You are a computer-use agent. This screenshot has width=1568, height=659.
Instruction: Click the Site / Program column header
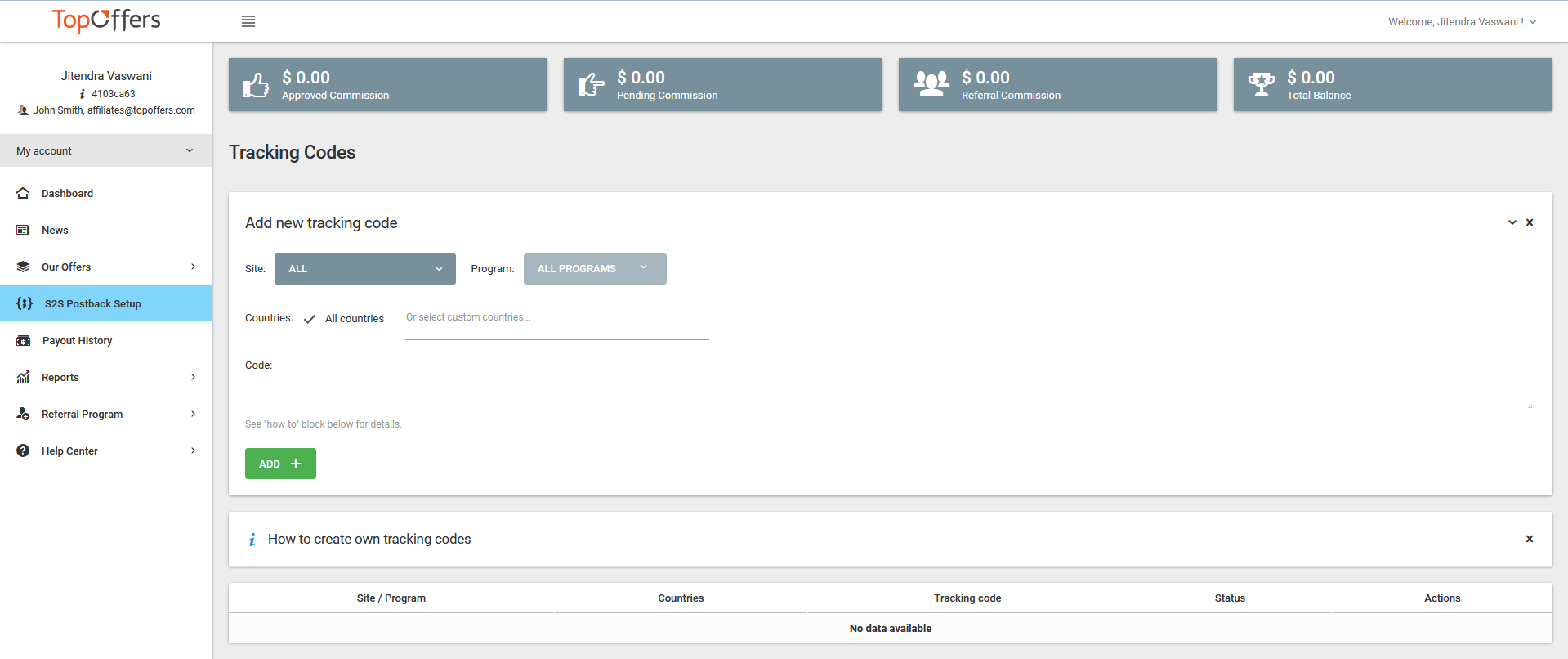[391, 598]
